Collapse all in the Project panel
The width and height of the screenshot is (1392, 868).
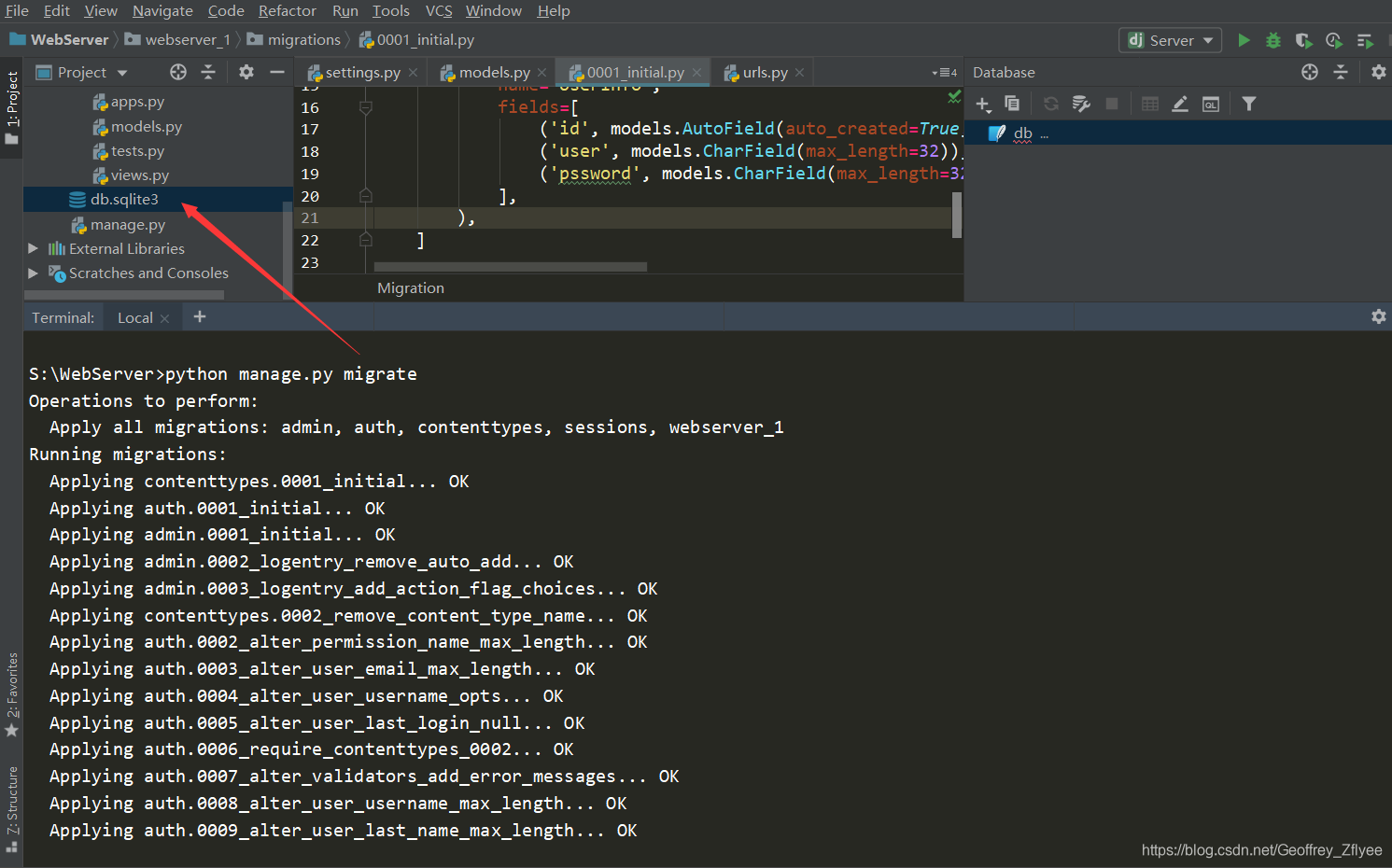(208, 72)
